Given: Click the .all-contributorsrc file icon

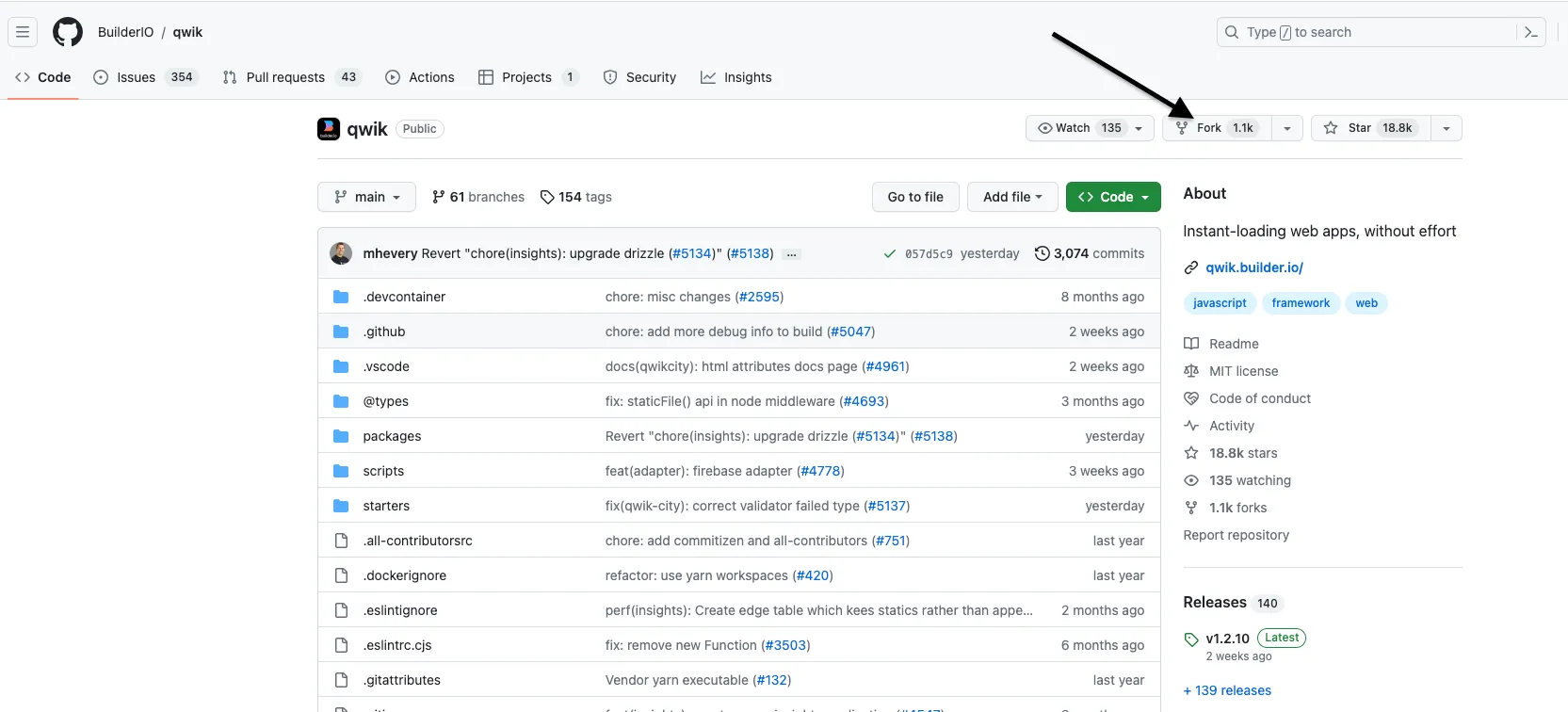Looking at the screenshot, I should click(x=341, y=541).
